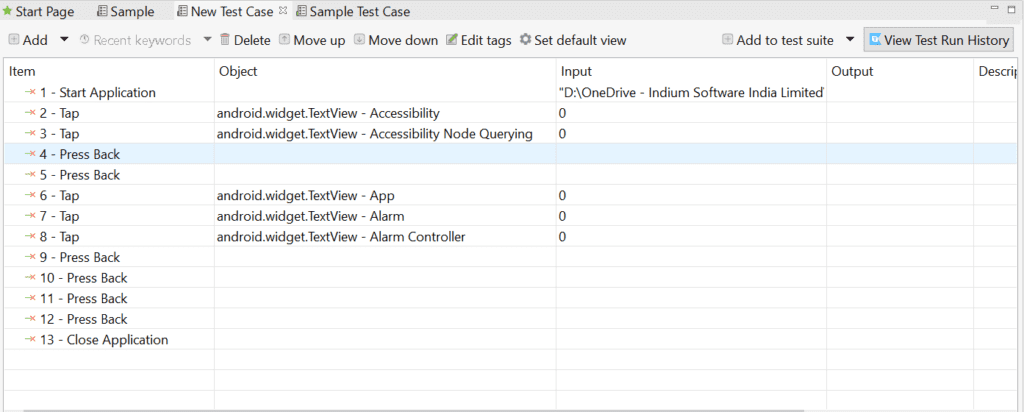Close the New Test Case tab
The height and width of the screenshot is (412, 1024).
(282, 11)
